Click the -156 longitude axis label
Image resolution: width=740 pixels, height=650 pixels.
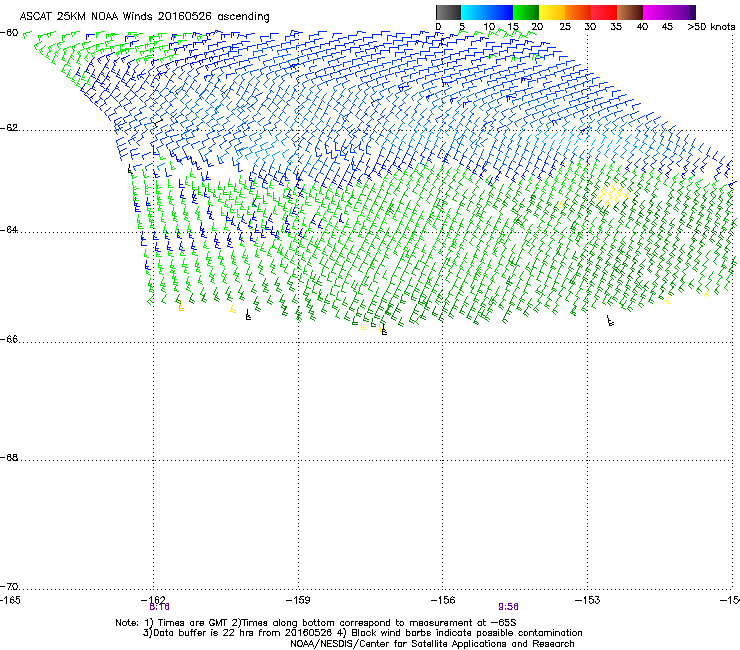point(443,600)
